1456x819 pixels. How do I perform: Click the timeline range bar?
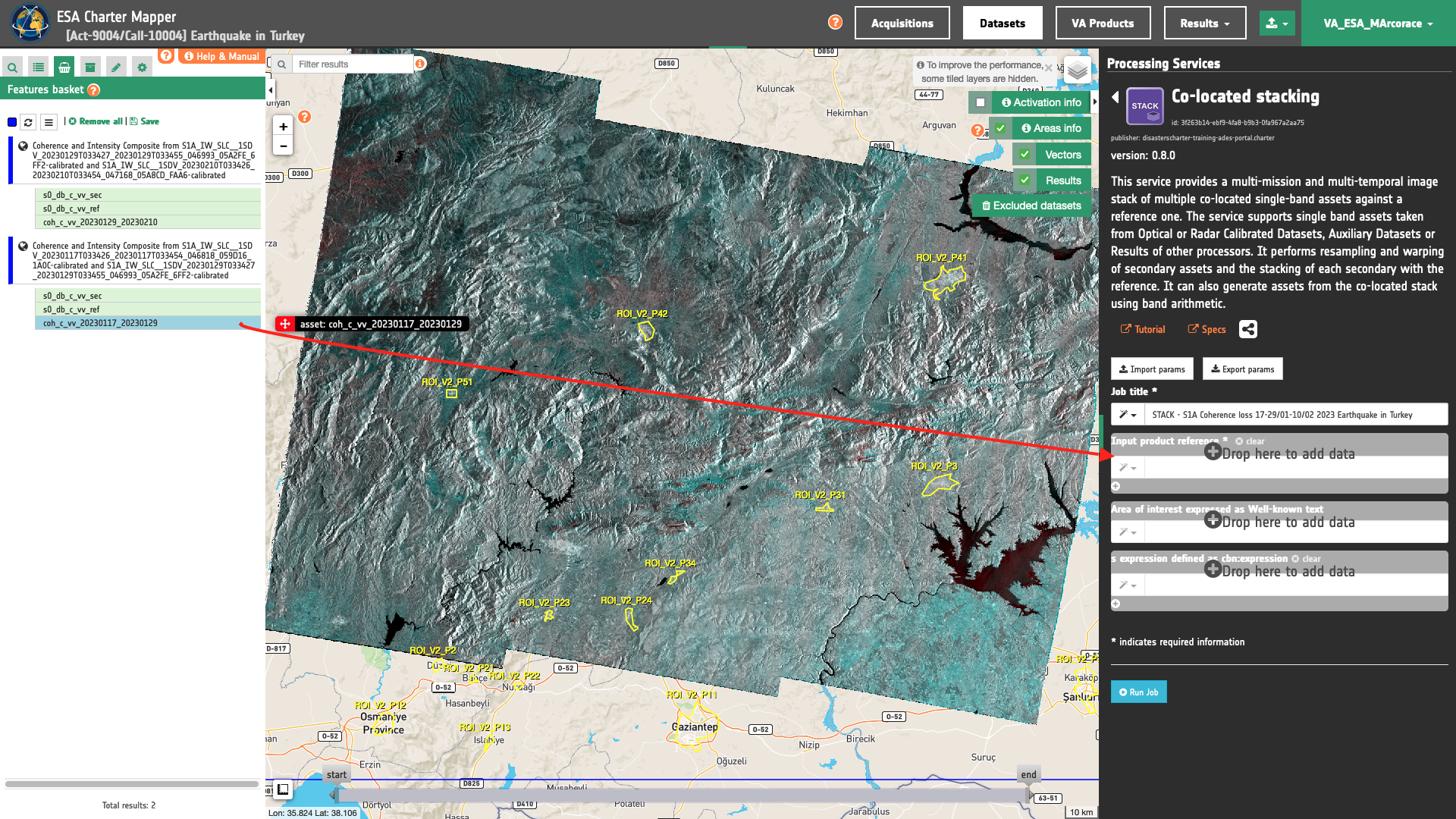(682, 795)
